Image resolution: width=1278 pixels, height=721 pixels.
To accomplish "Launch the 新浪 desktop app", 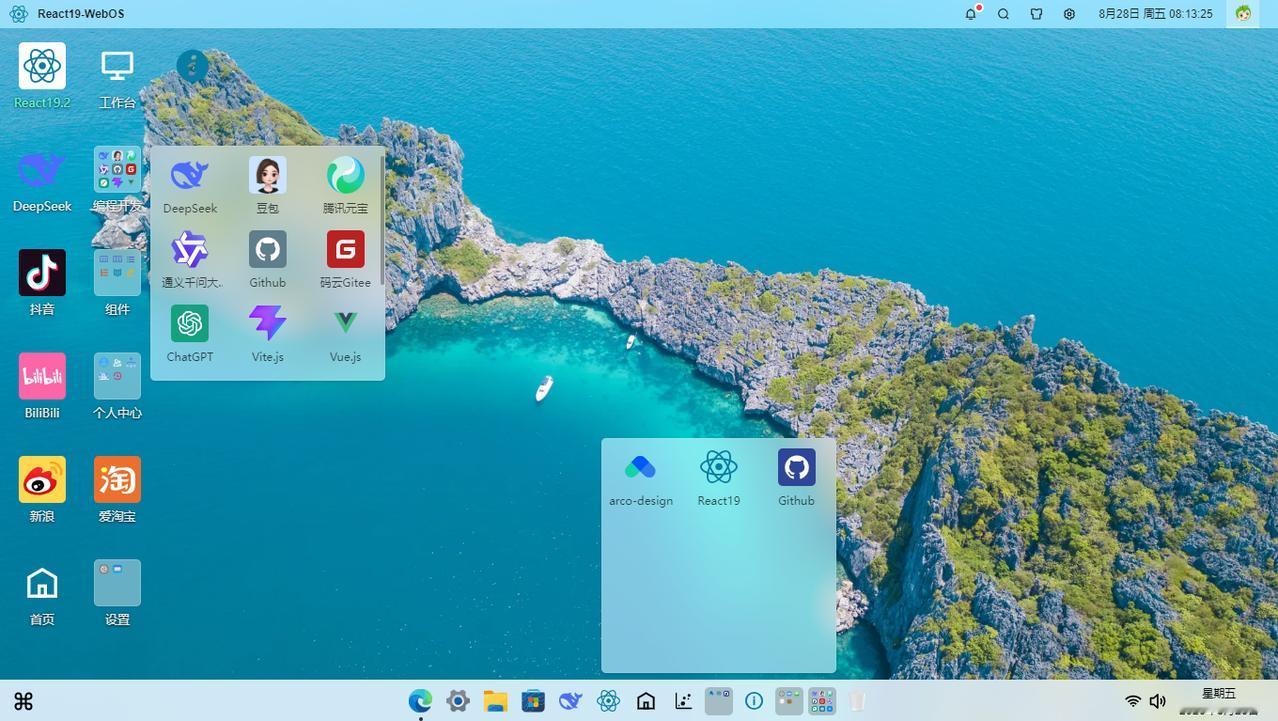I will [42, 480].
